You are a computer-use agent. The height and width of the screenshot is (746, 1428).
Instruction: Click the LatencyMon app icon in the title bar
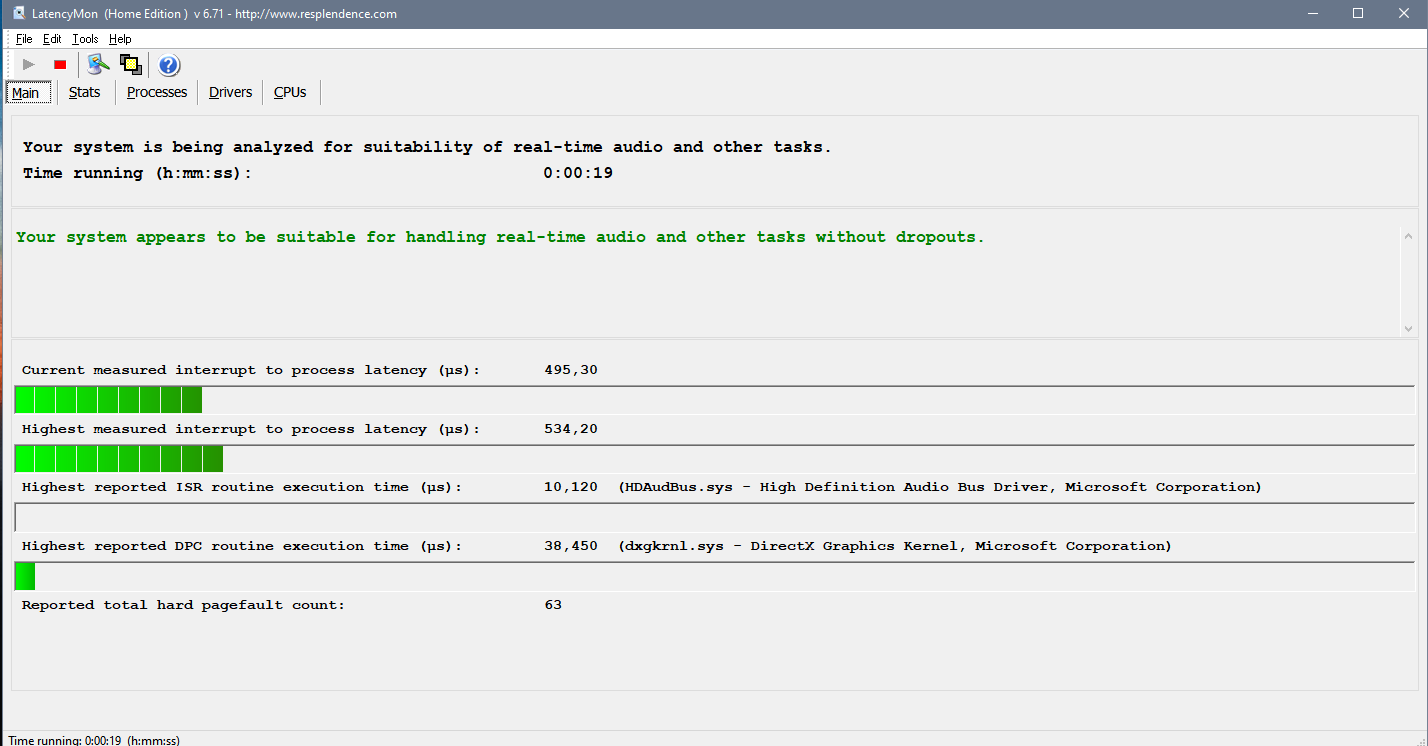coord(18,14)
